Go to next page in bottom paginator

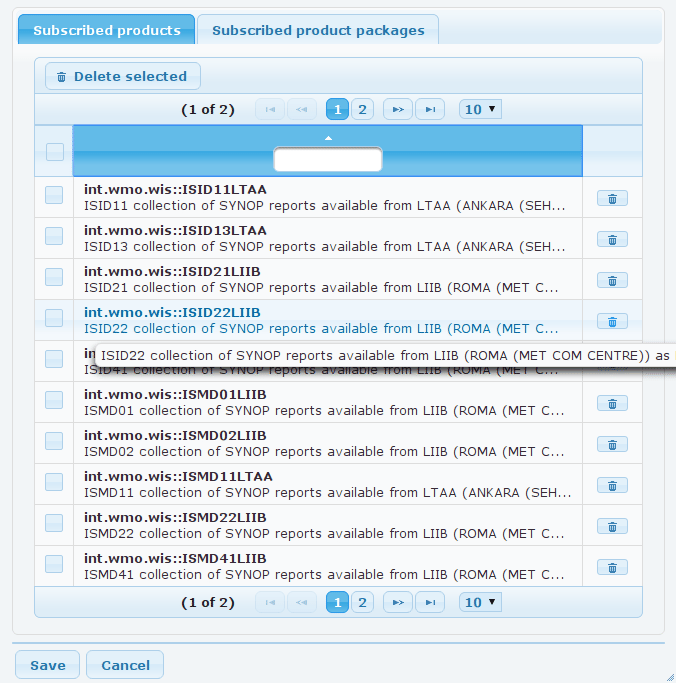[x=398, y=602]
